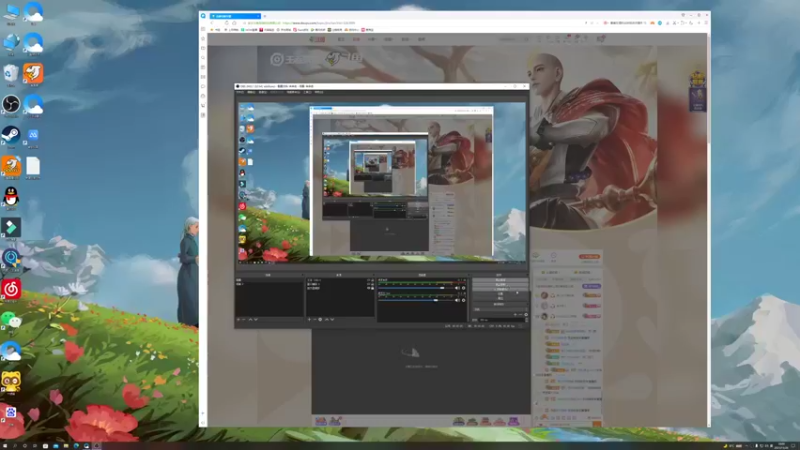Open the blue paw-print desktop shortcut
This screenshot has height=450, width=800.
click(x=11, y=412)
